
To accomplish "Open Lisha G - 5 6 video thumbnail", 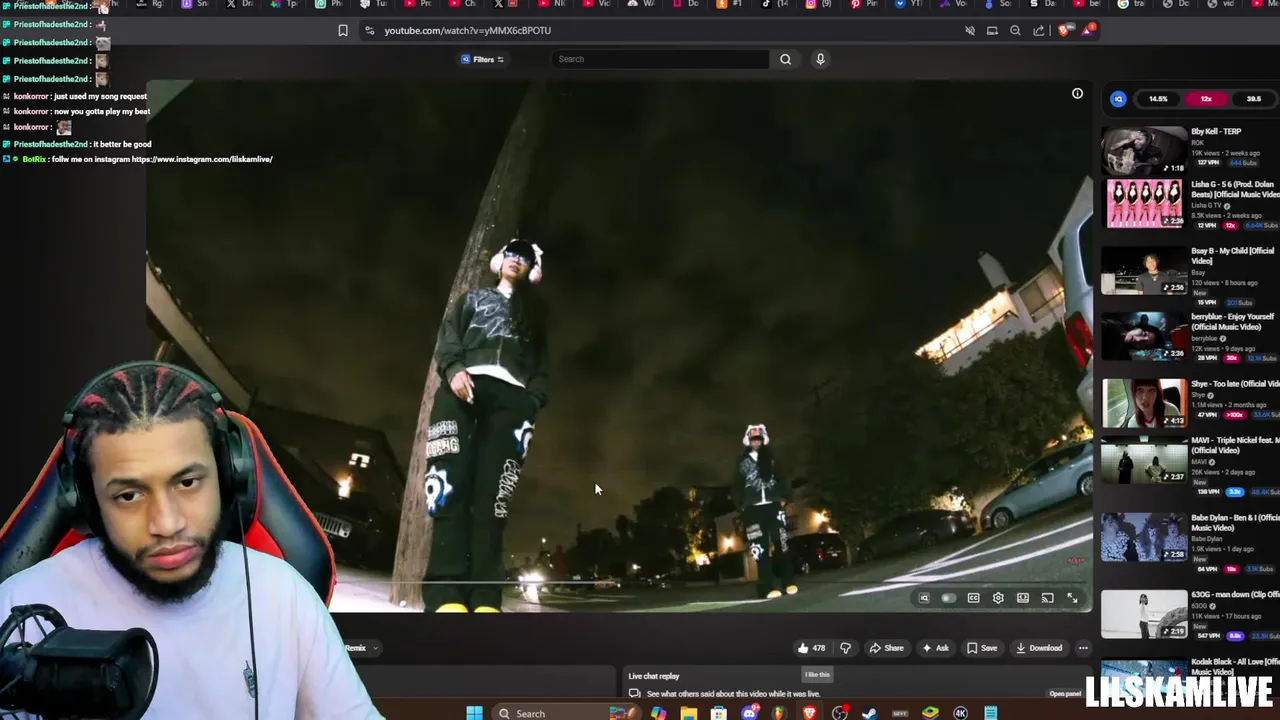I will [x=1144, y=205].
